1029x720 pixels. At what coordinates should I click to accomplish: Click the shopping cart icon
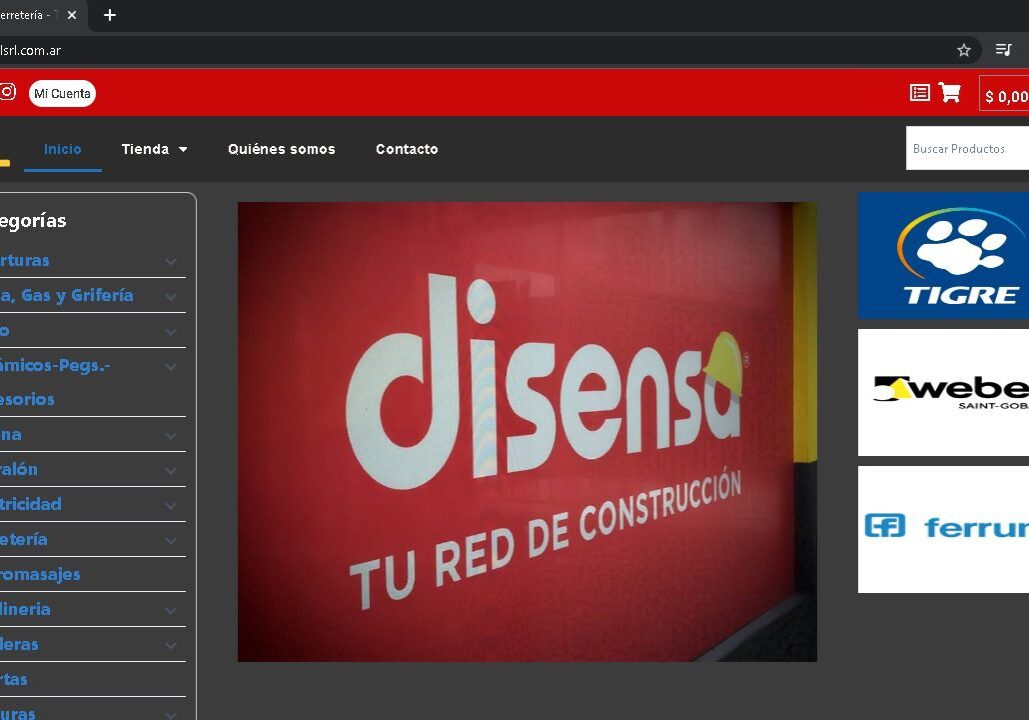(x=949, y=93)
